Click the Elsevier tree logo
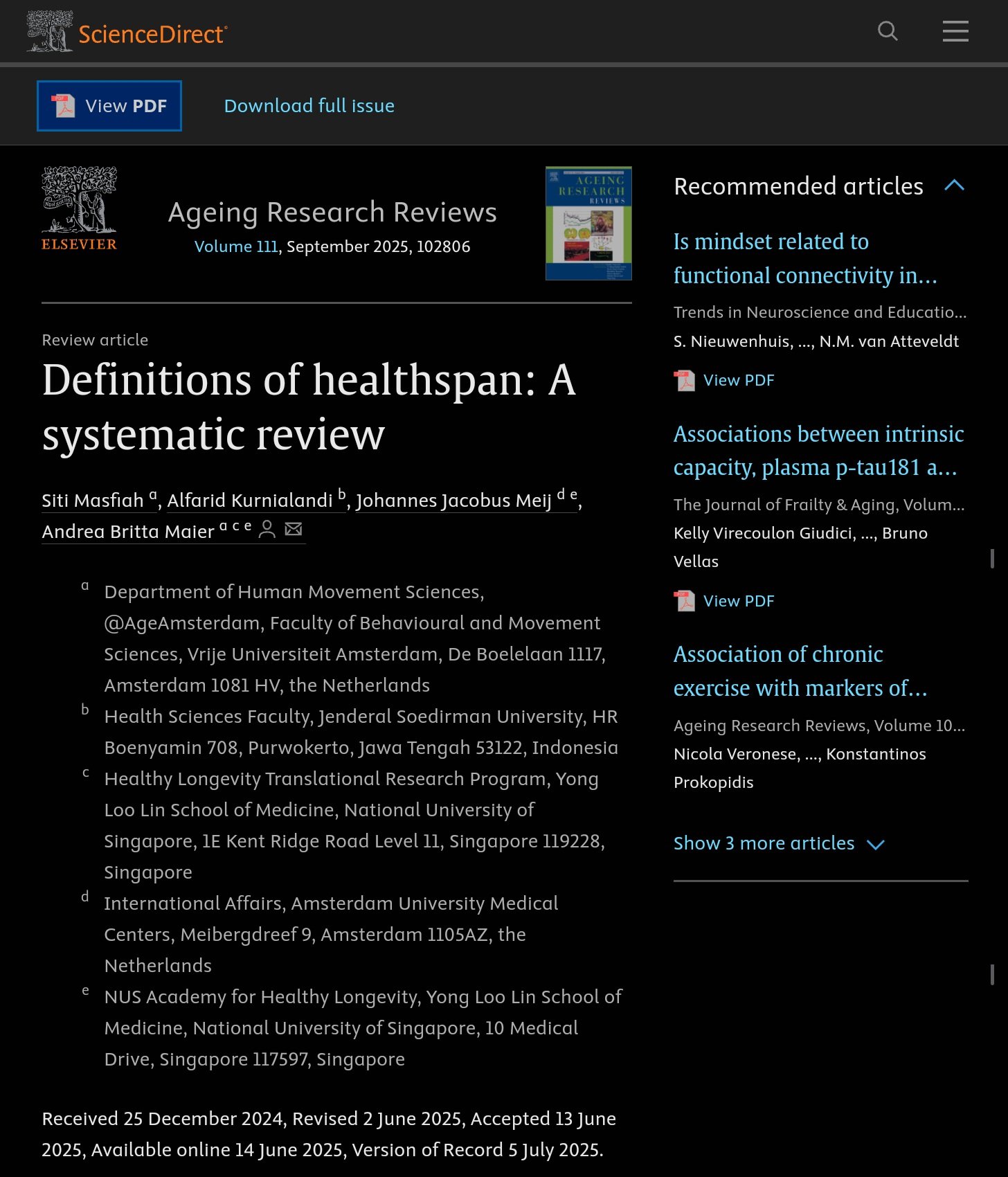The width and height of the screenshot is (1008, 1177). click(x=79, y=208)
